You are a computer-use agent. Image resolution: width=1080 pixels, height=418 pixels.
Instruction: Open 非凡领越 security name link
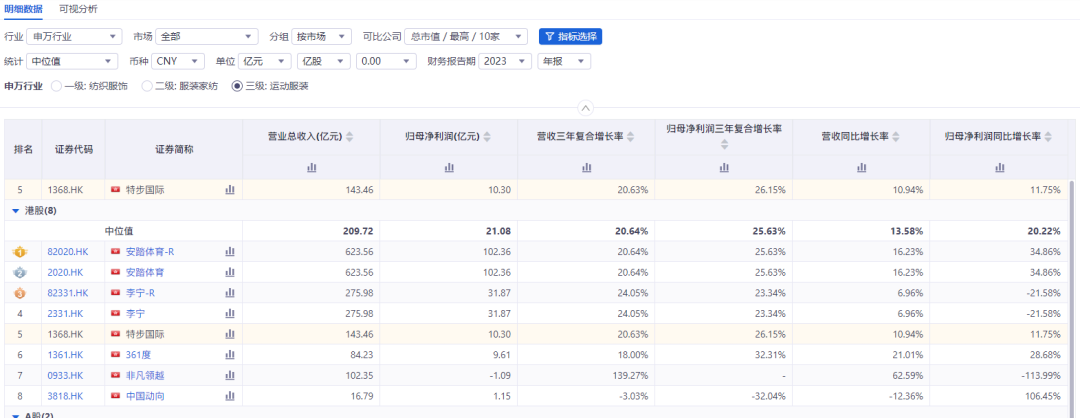click(145, 376)
